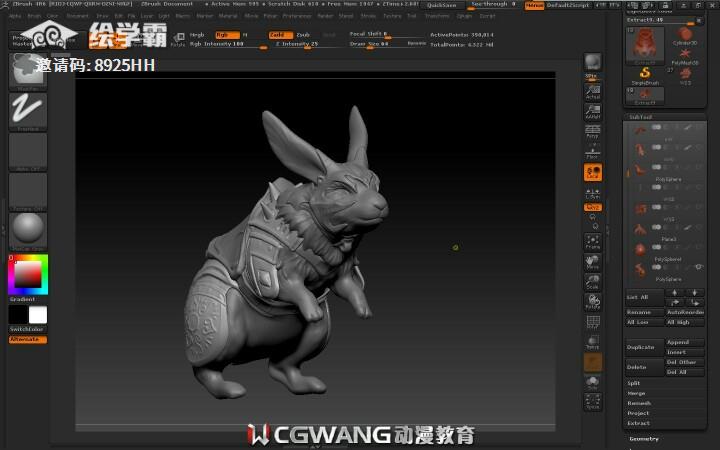720x450 pixels.
Task: Toggle the Zadd sculpt mode
Action: [x=281, y=35]
